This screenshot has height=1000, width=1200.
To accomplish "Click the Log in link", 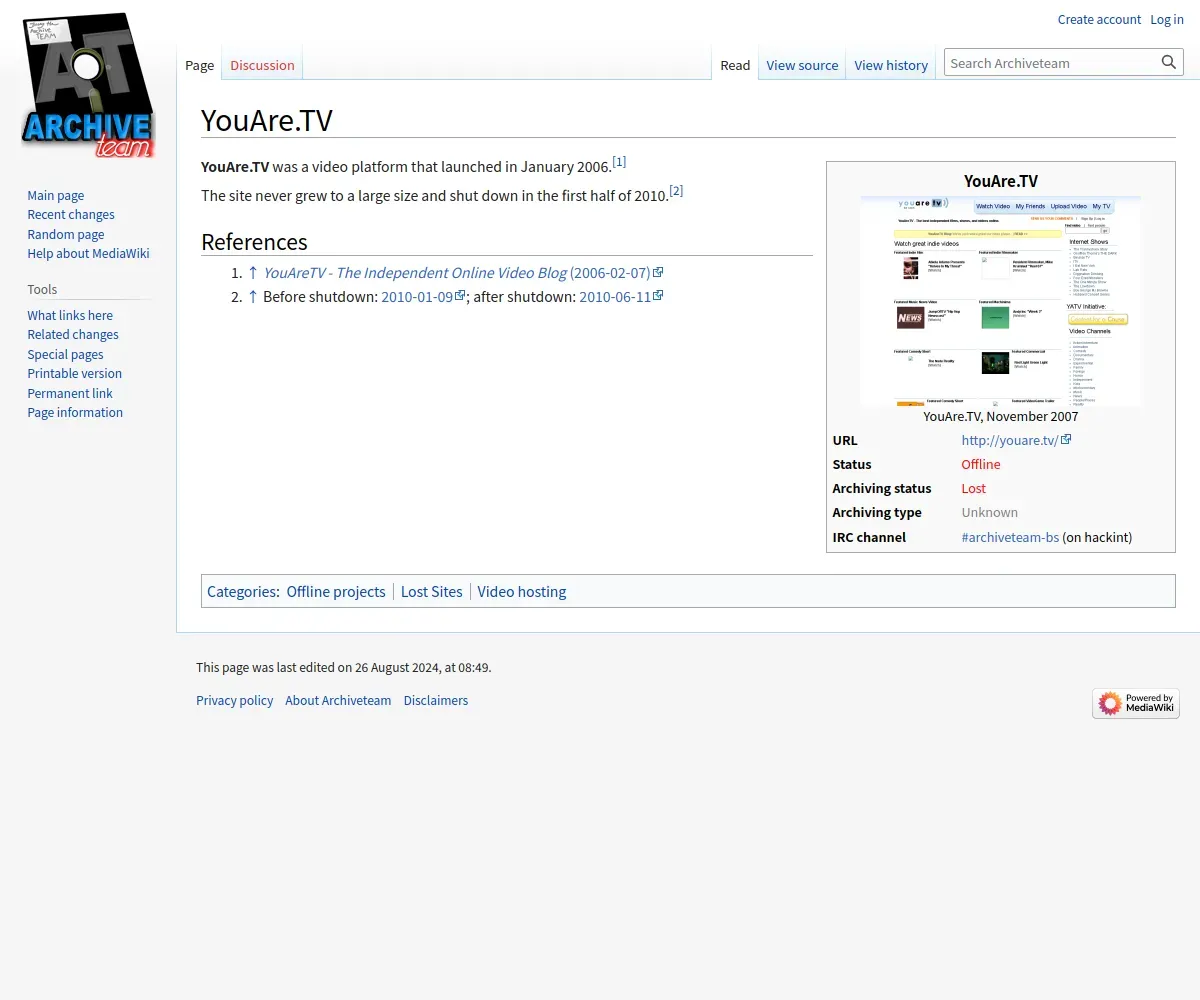I will pos(1167,20).
